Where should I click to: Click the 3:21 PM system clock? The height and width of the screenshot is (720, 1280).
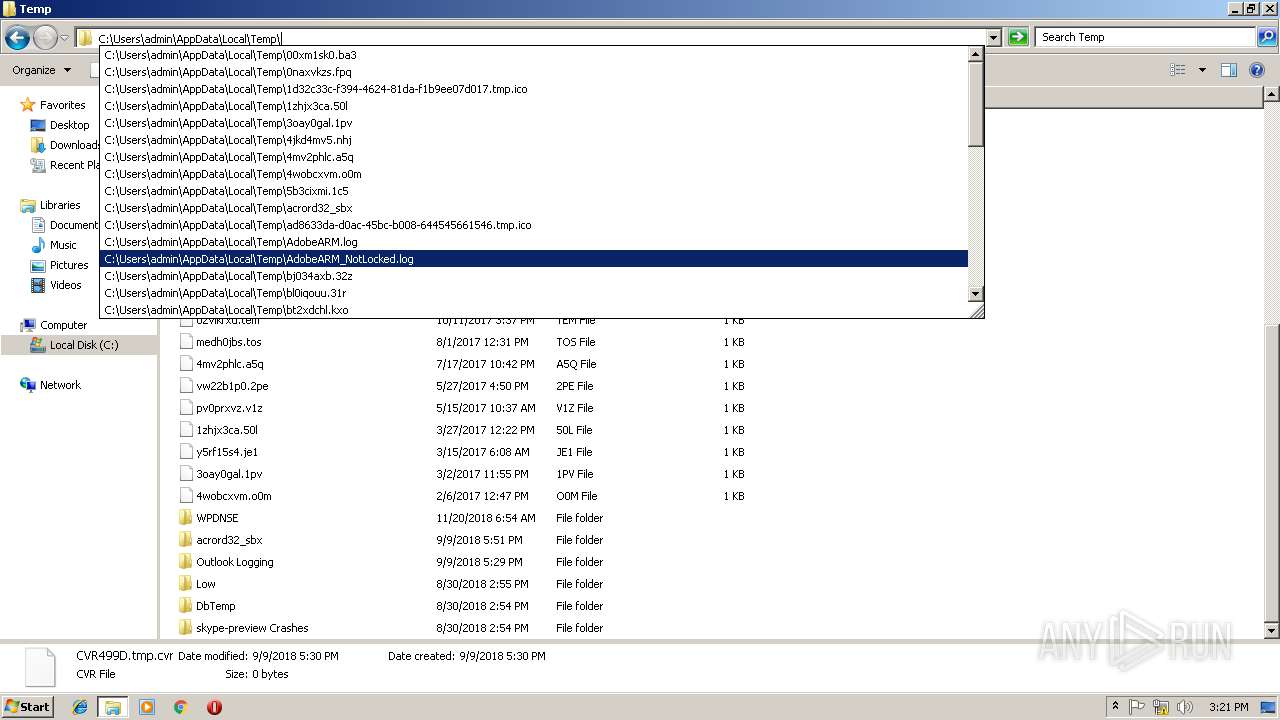[x=1228, y=707]
